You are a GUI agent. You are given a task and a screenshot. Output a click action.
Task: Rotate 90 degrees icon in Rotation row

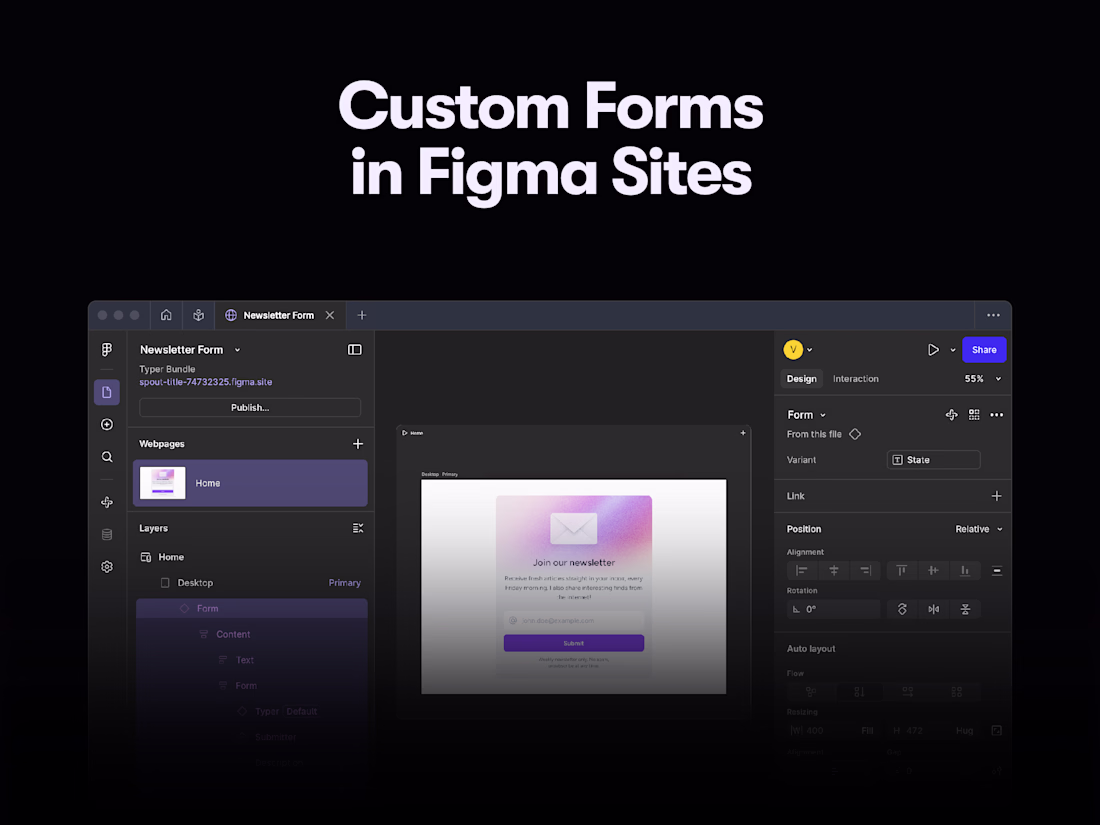tap(902, 610)
